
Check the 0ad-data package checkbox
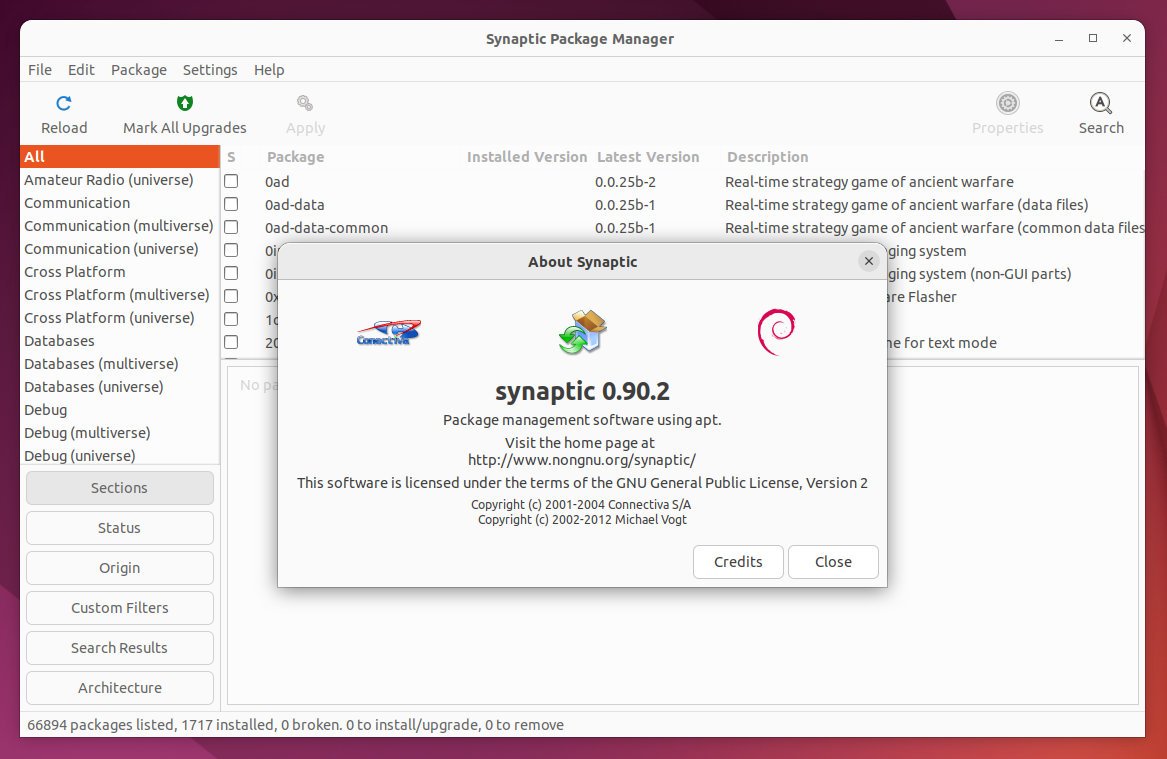point(231,204)
